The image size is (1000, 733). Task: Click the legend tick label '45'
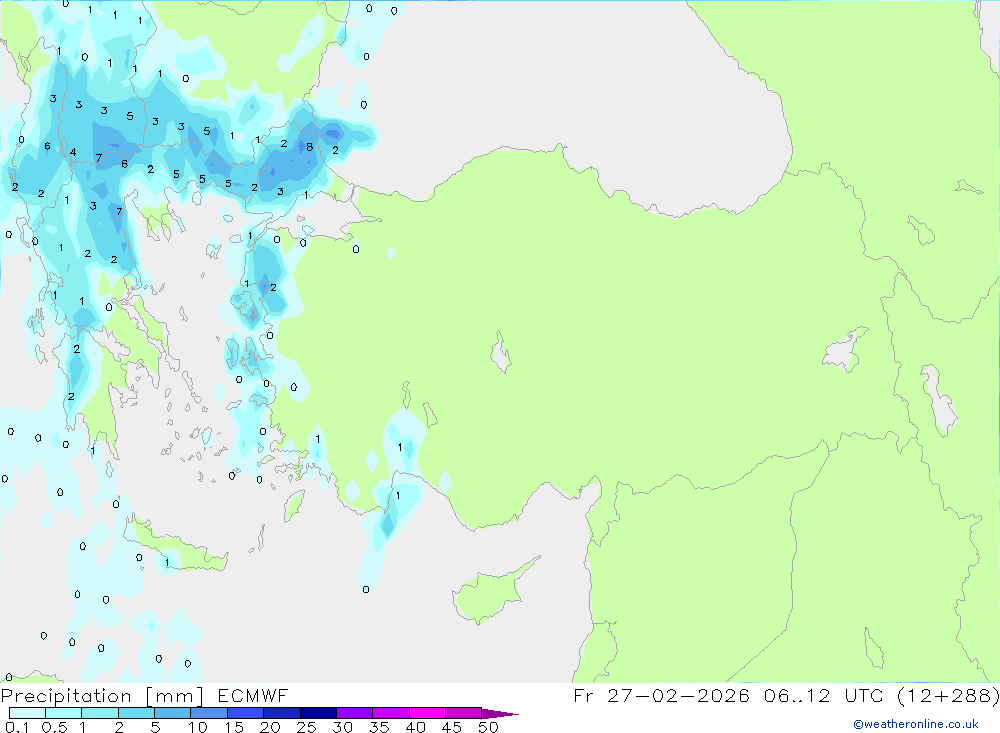[452, 727]
